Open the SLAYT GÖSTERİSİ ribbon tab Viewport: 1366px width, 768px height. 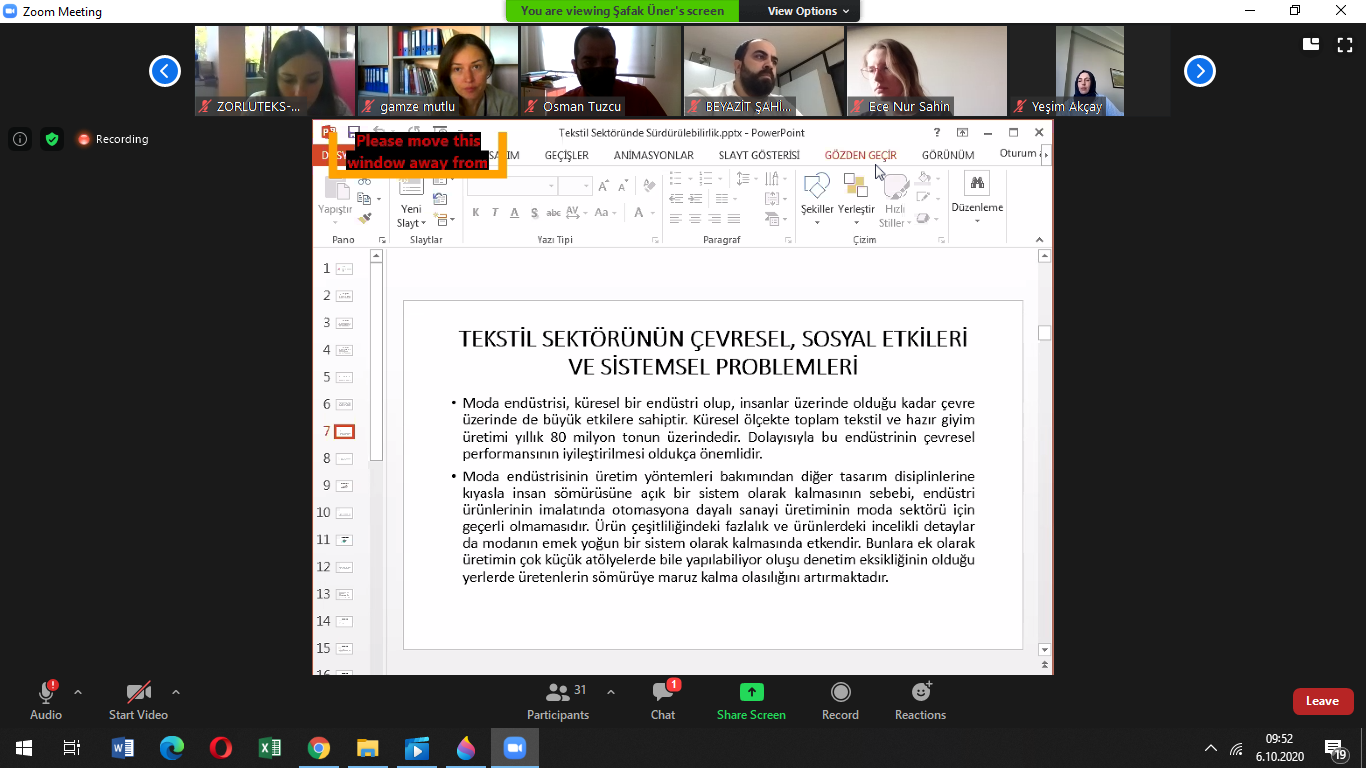tap(759, 155)
